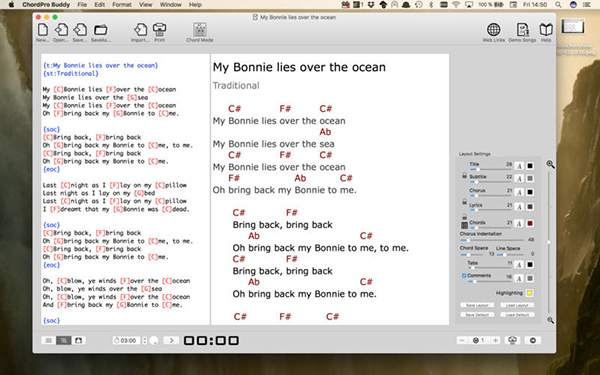The width and height of the screenshot is (600, 375).
Task: Select the middle split view mode
Action: point(64,340)
